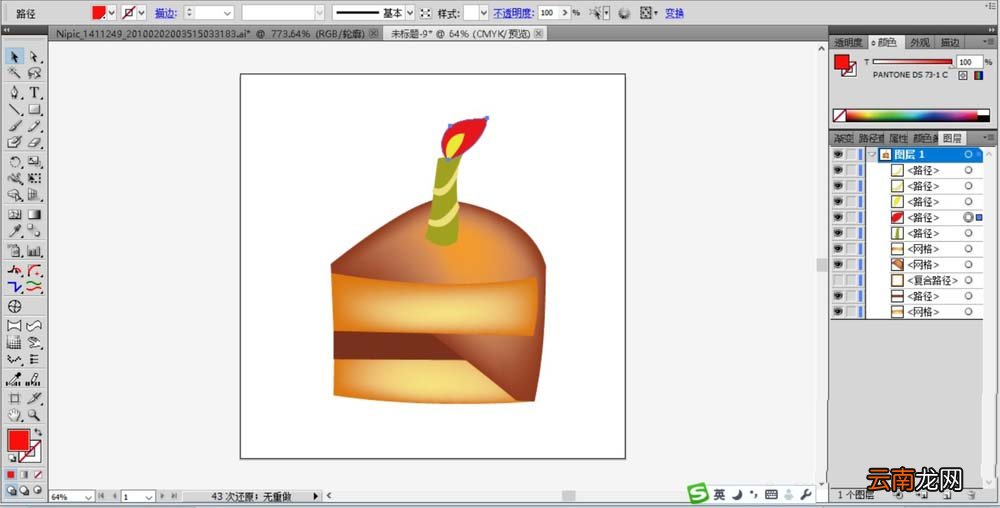Viewport: 1000px width, 508px height.
Task: Select the Eyedropper tool
Action: pos(15,231)
